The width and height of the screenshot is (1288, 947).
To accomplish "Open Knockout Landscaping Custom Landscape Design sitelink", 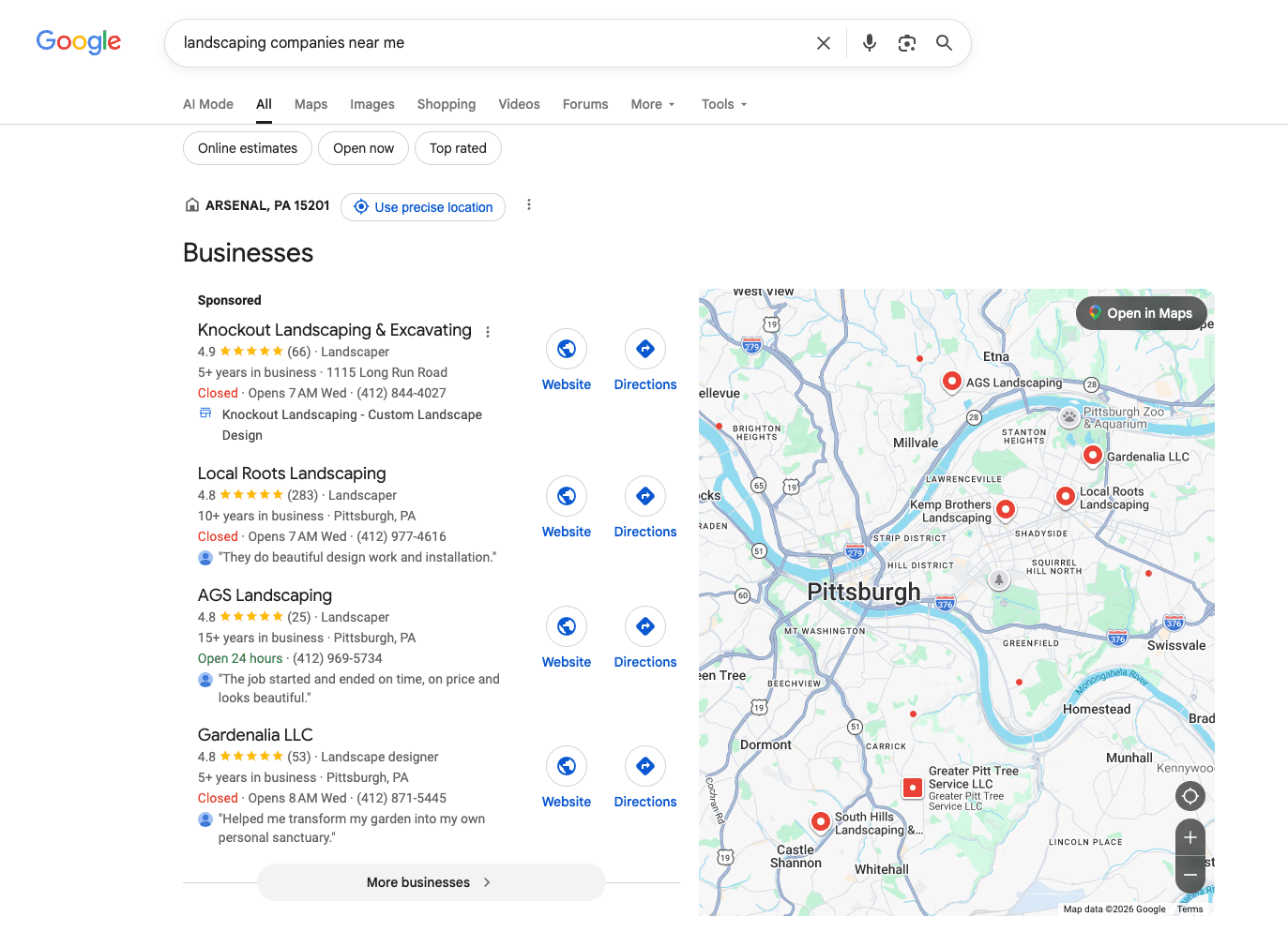I will pos(352,425).
